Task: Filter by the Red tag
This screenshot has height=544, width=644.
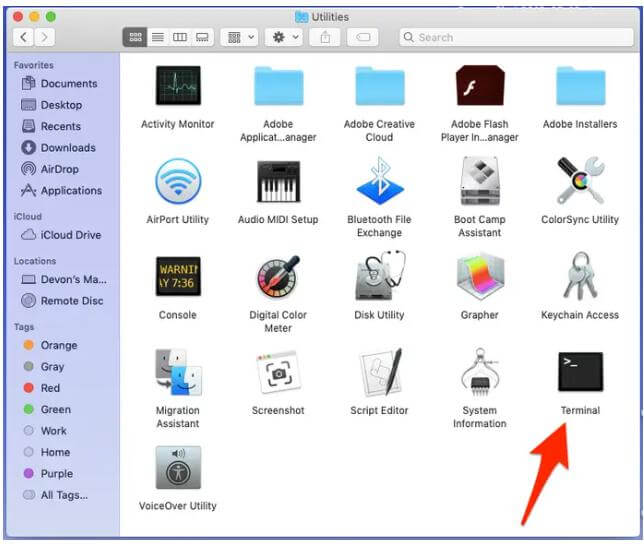Action: (x=42, y=388)
